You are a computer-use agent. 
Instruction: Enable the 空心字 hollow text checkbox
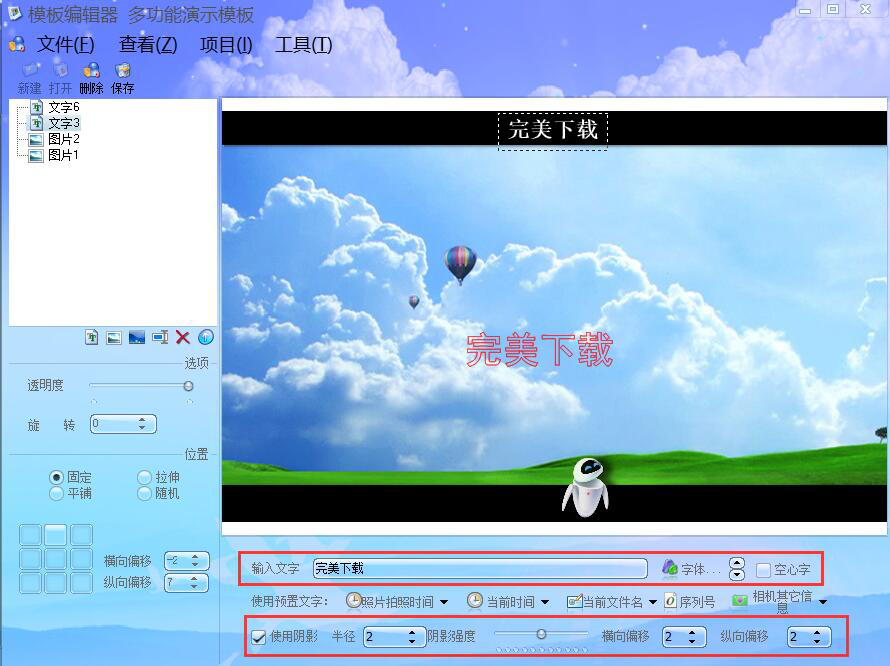pyautogui.click(x=763, y=569)
